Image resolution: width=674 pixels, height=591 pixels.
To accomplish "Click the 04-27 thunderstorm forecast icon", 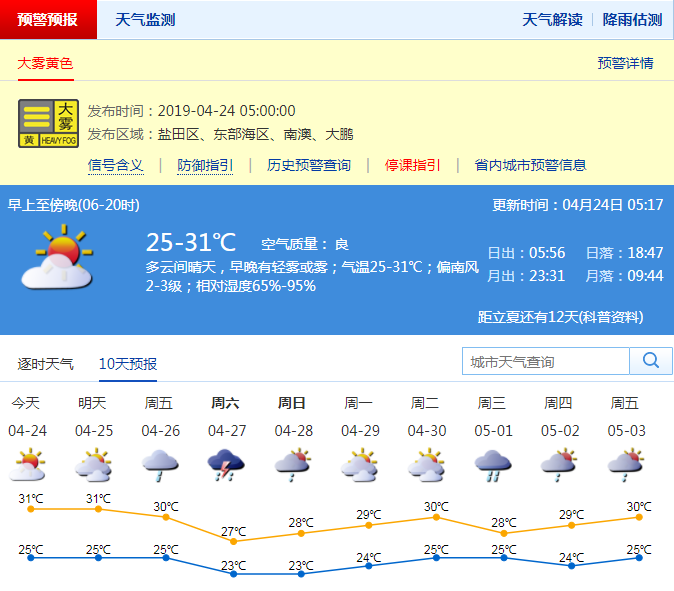I will 225,465.
